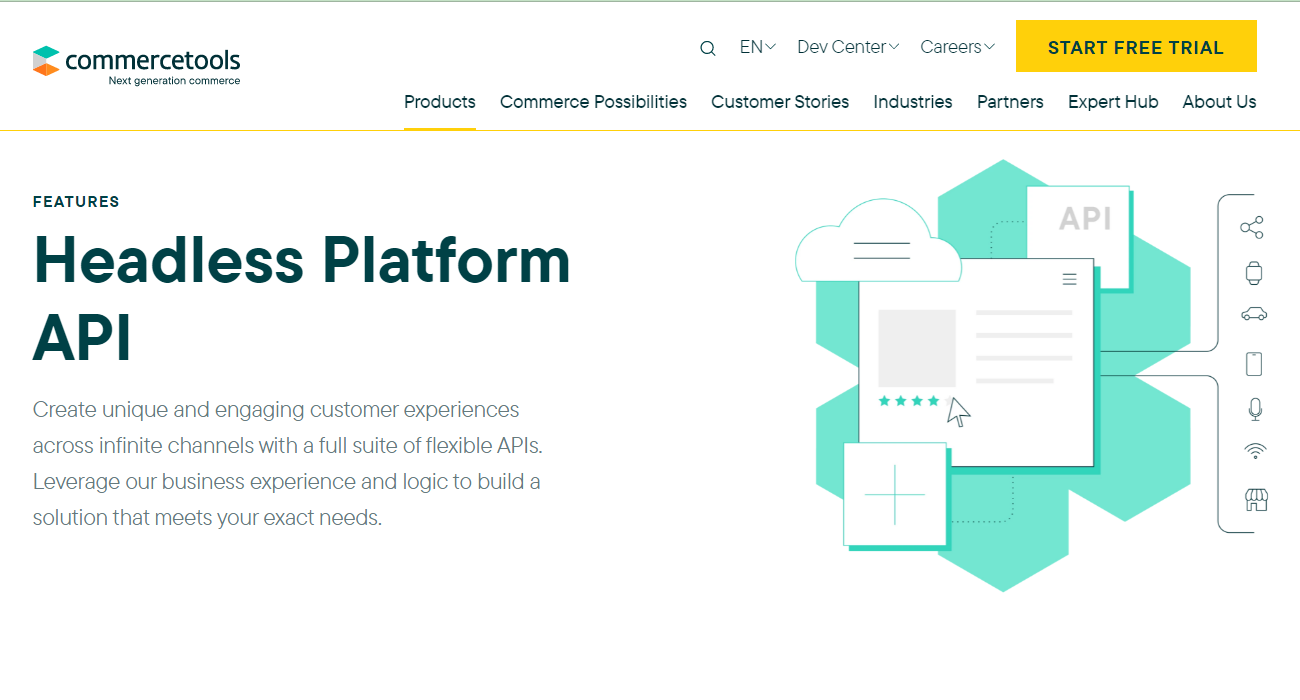Click the mouse cursor graphic
The width and height of the screenshot is (1300, 700).
click(959, 412)
